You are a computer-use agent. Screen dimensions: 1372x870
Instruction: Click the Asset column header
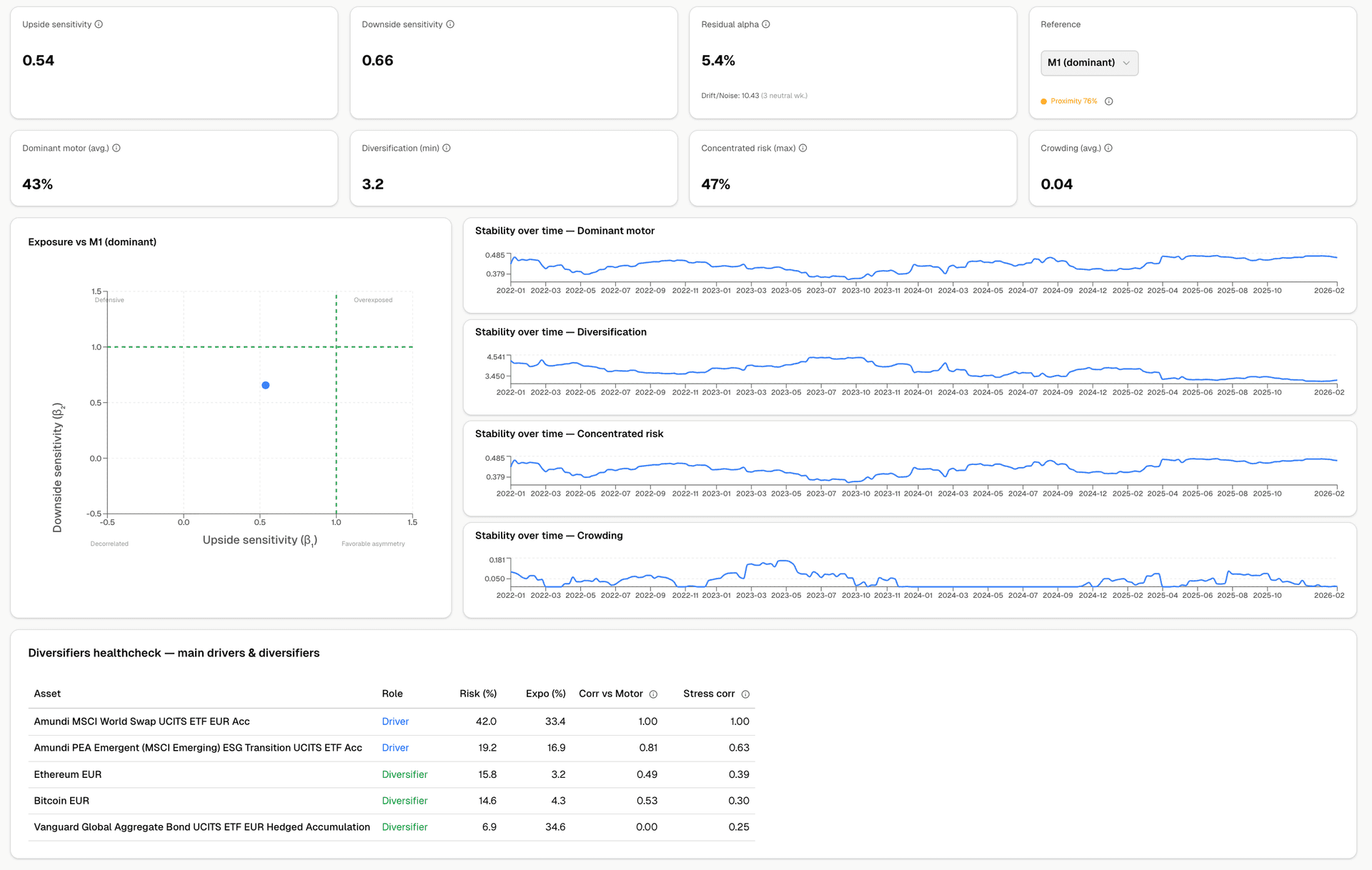(x=47, y=694)
